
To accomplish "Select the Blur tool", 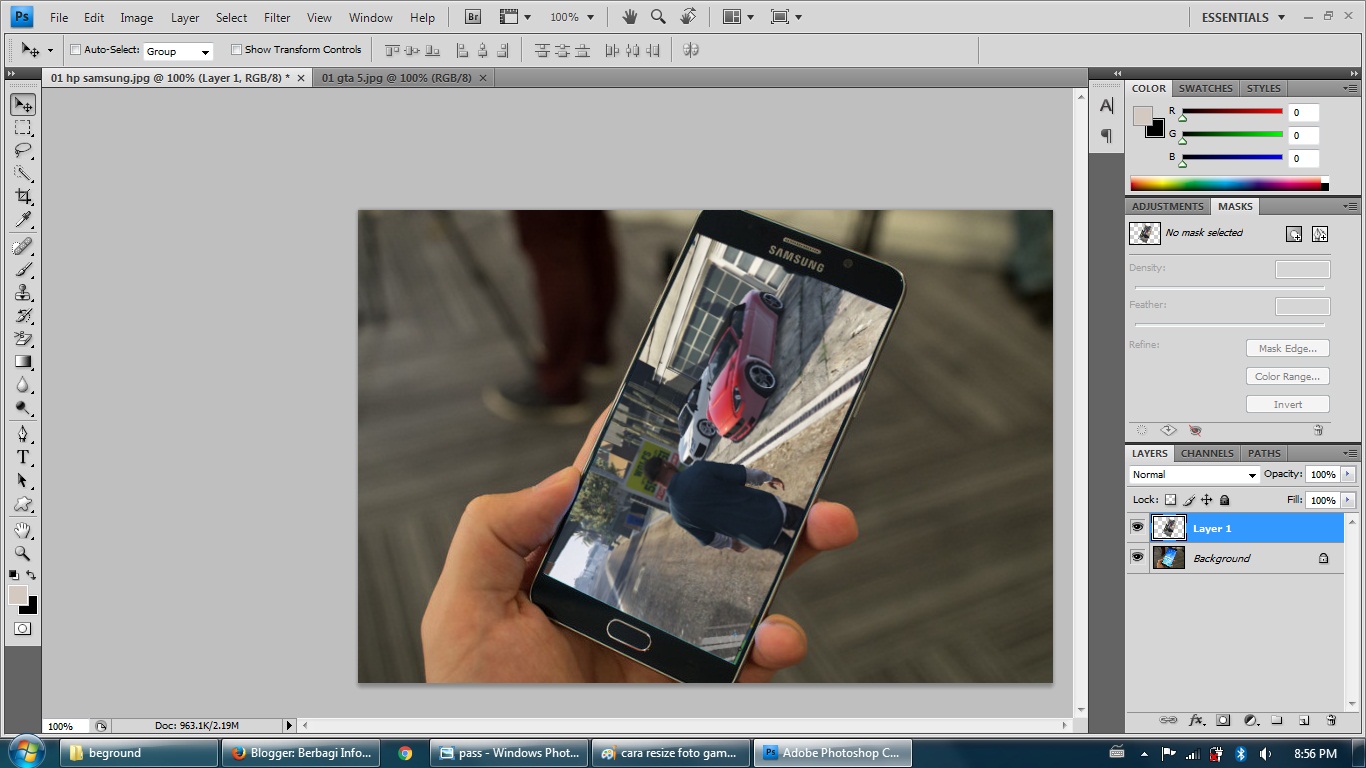I will click(x=23, y=385).
